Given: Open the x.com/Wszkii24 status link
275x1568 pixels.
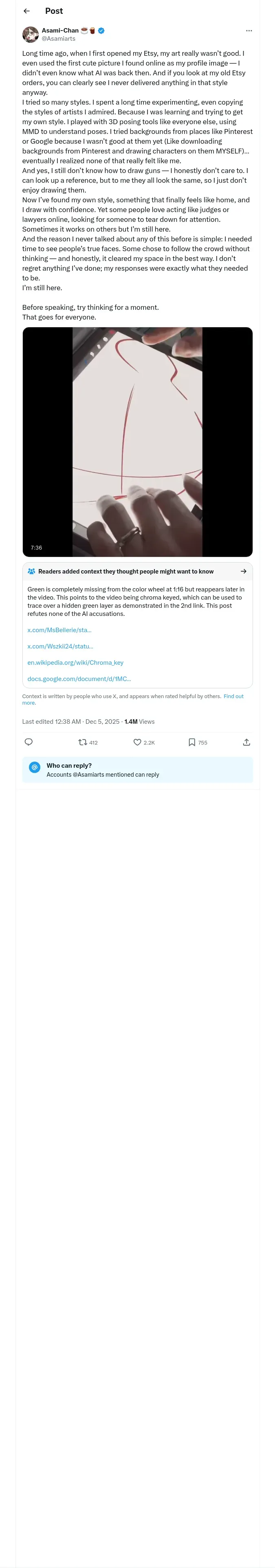Looking at the screenshot, I should [x=60, y=646].
